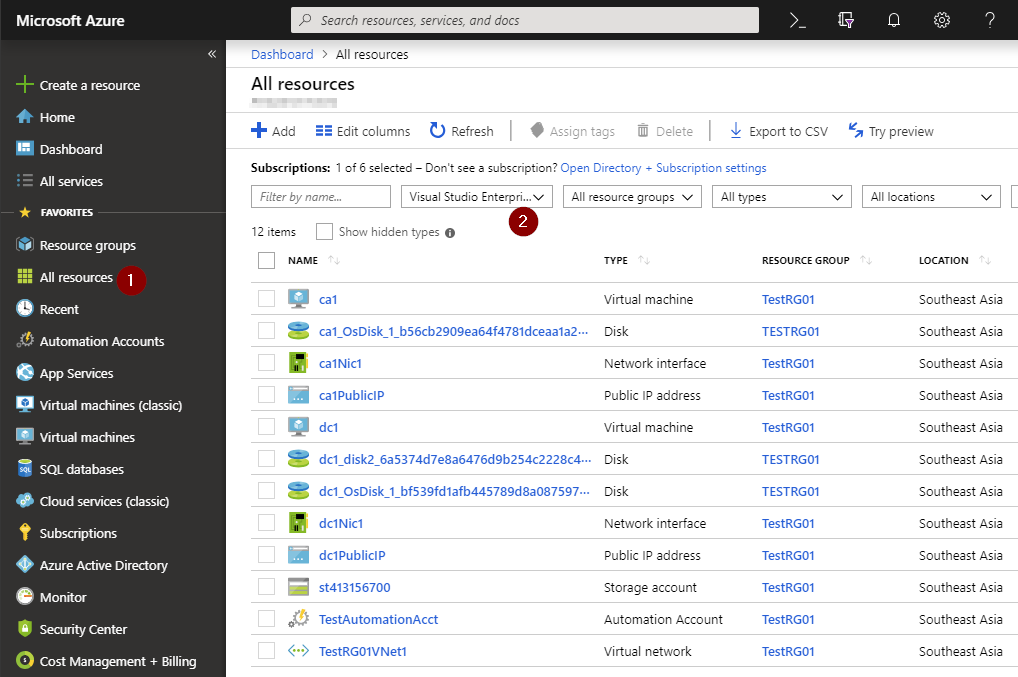Select the TestRG01VNet1 row checkbox
The width and height of the screenshot is (1018, 677).
pyautogui.click(x=266, y=650)
